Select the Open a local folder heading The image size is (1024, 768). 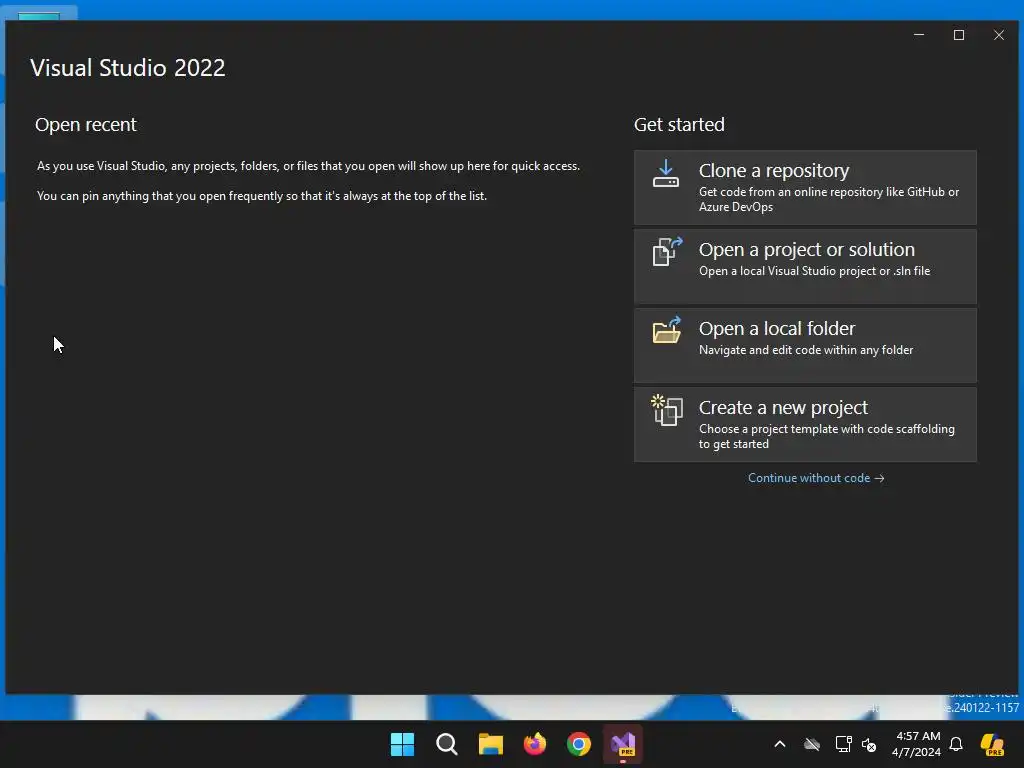click(x=776, y=328)
